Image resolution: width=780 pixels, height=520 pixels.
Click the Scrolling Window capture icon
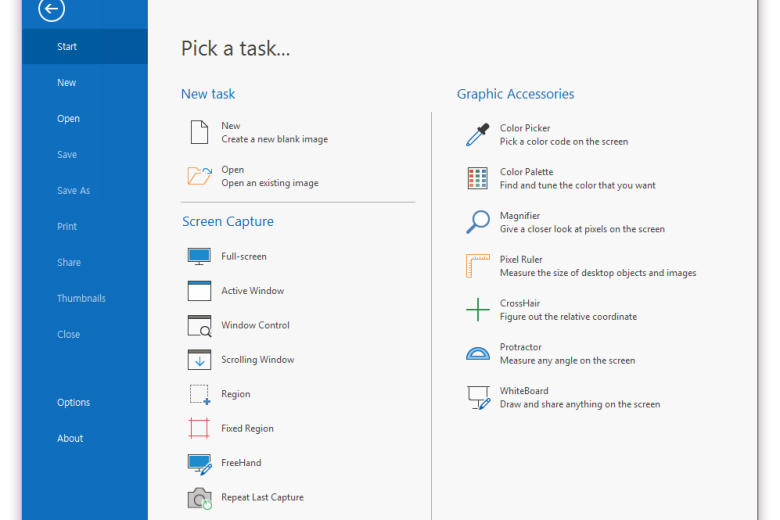tap(199, 360)
